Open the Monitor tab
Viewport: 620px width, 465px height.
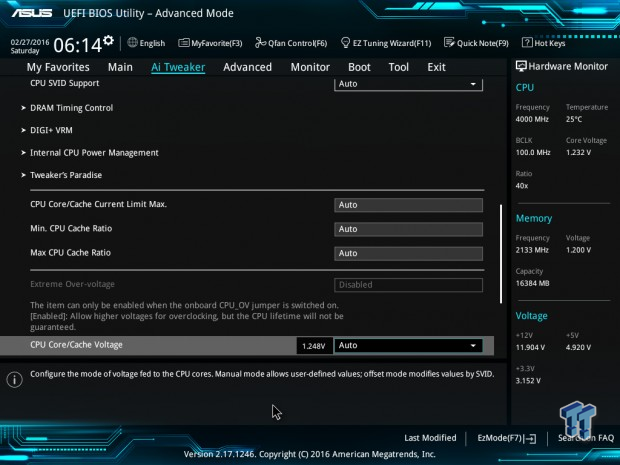(310, 67)
